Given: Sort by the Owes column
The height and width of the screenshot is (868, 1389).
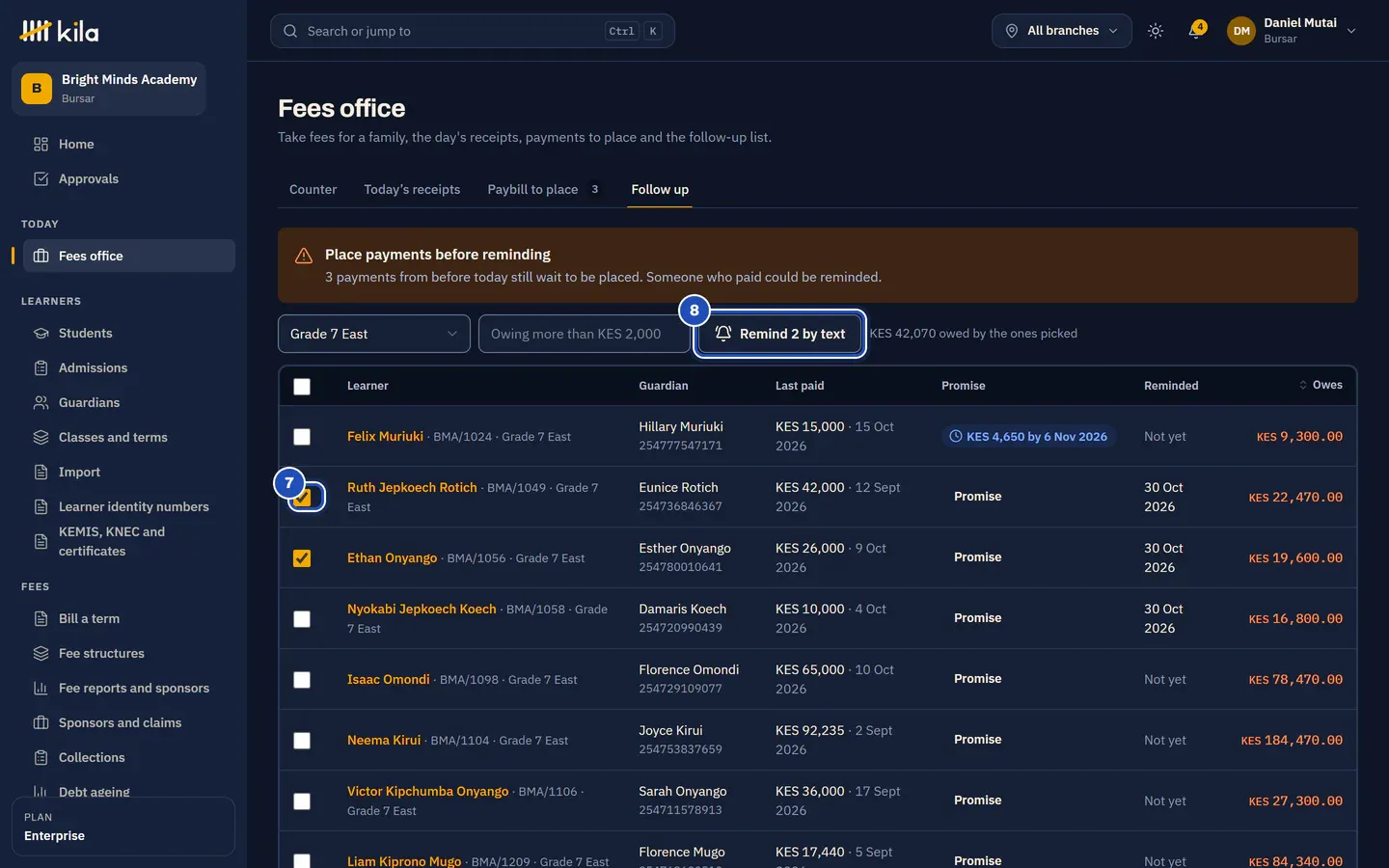Looking at the screenshot, I should coord(1321,385).
